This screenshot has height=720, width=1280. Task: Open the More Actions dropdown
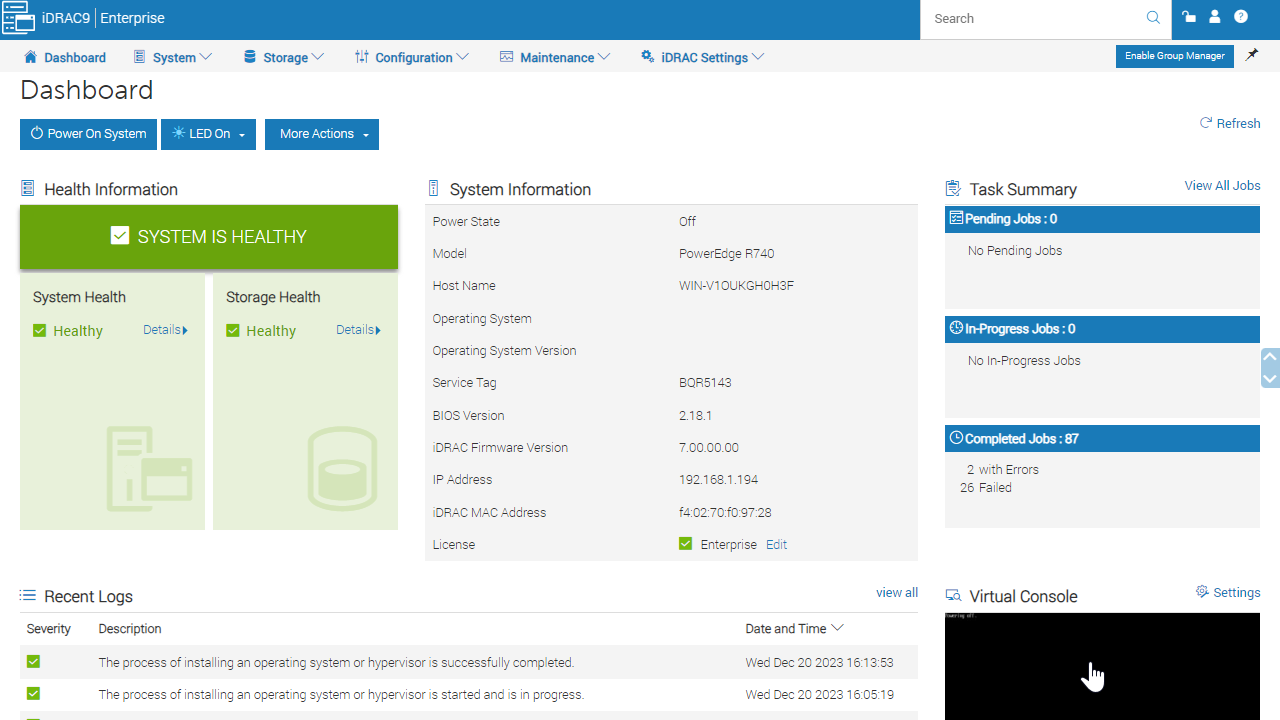(322, 134)
